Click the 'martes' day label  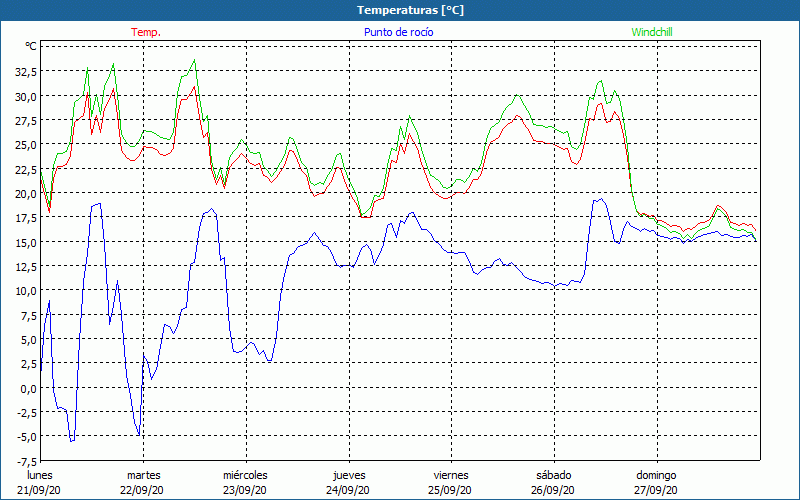click(143, 475)
